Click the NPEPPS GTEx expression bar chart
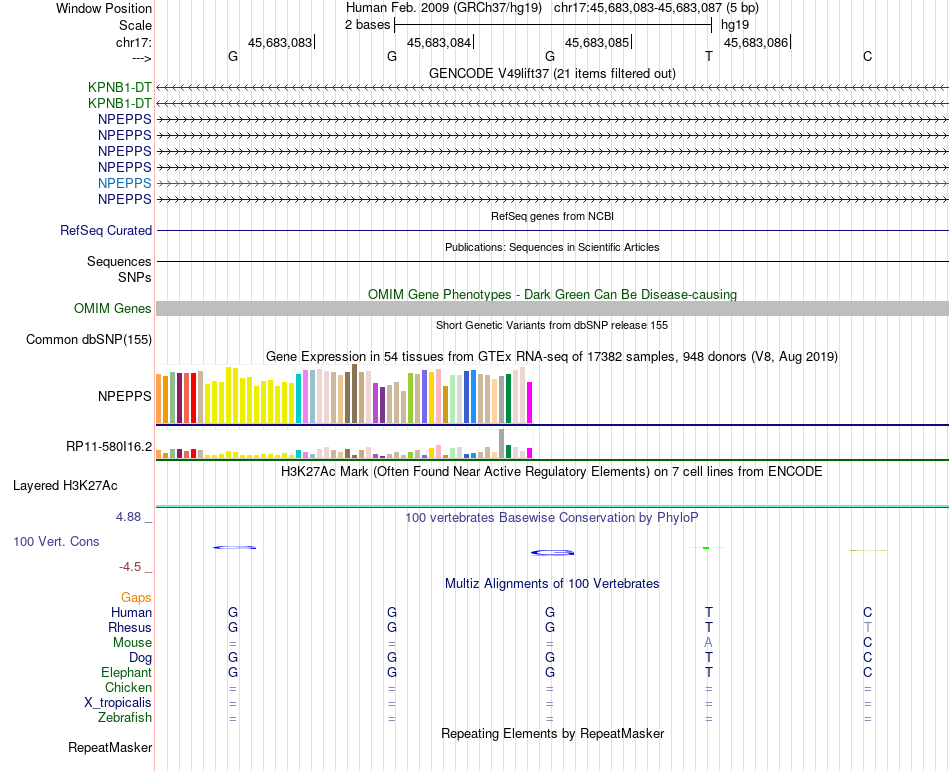This screenshot has height=771, width=950. pos(344,394)
